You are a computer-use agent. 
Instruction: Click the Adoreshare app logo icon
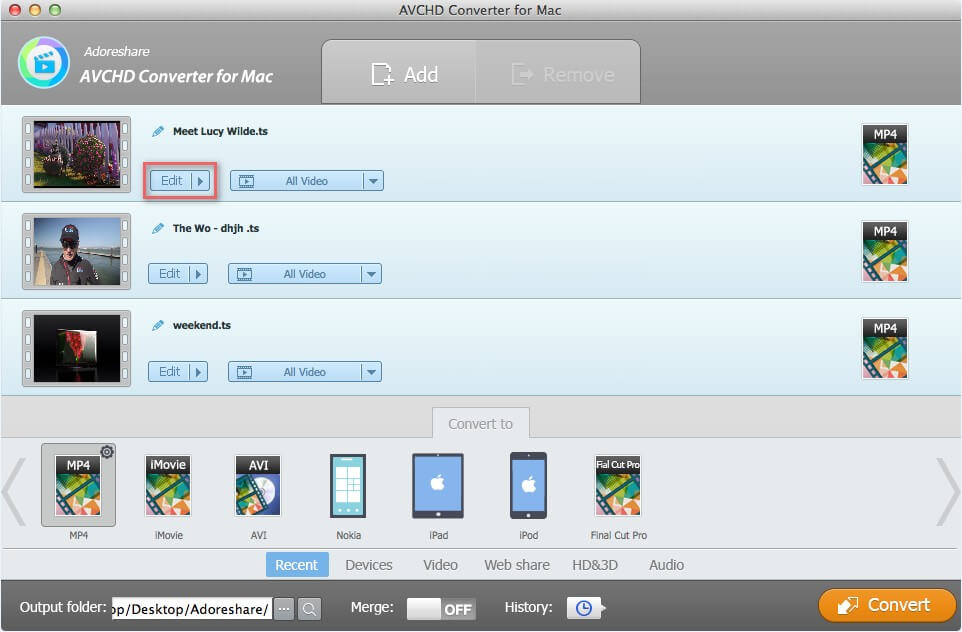[44, 63]
